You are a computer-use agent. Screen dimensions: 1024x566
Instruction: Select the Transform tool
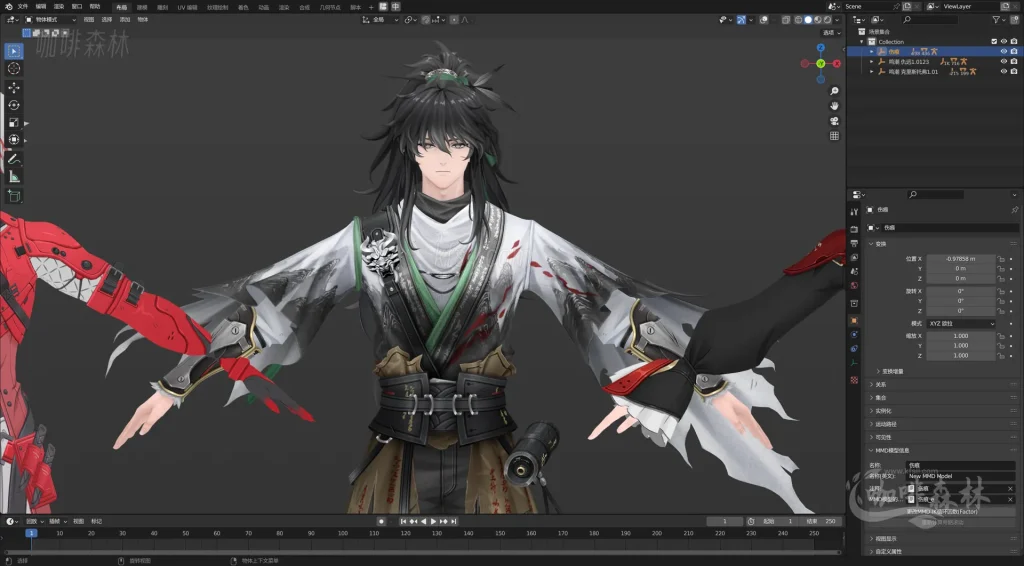coord(14,140)
